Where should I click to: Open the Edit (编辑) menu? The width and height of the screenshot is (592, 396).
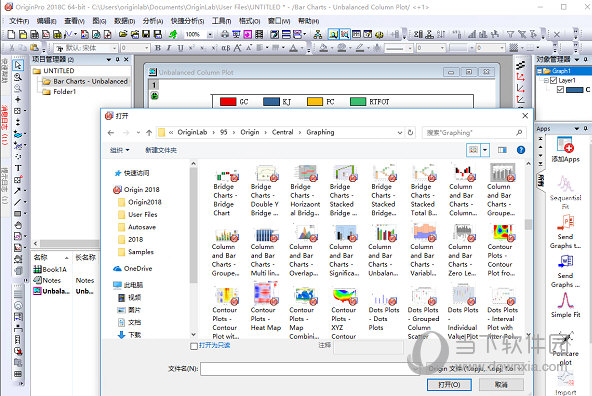46,21
